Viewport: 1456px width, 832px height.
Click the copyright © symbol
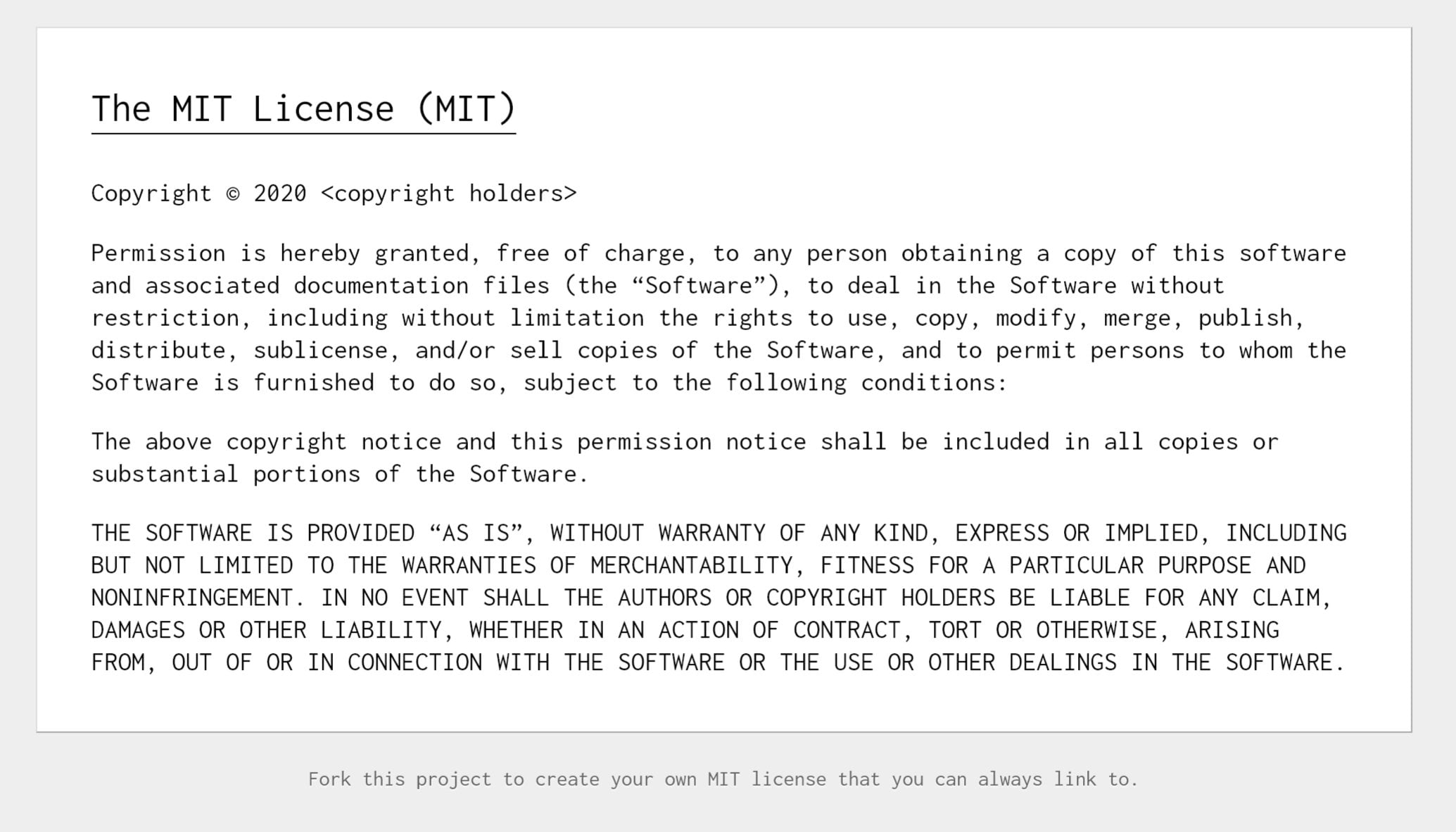(233, 194)
